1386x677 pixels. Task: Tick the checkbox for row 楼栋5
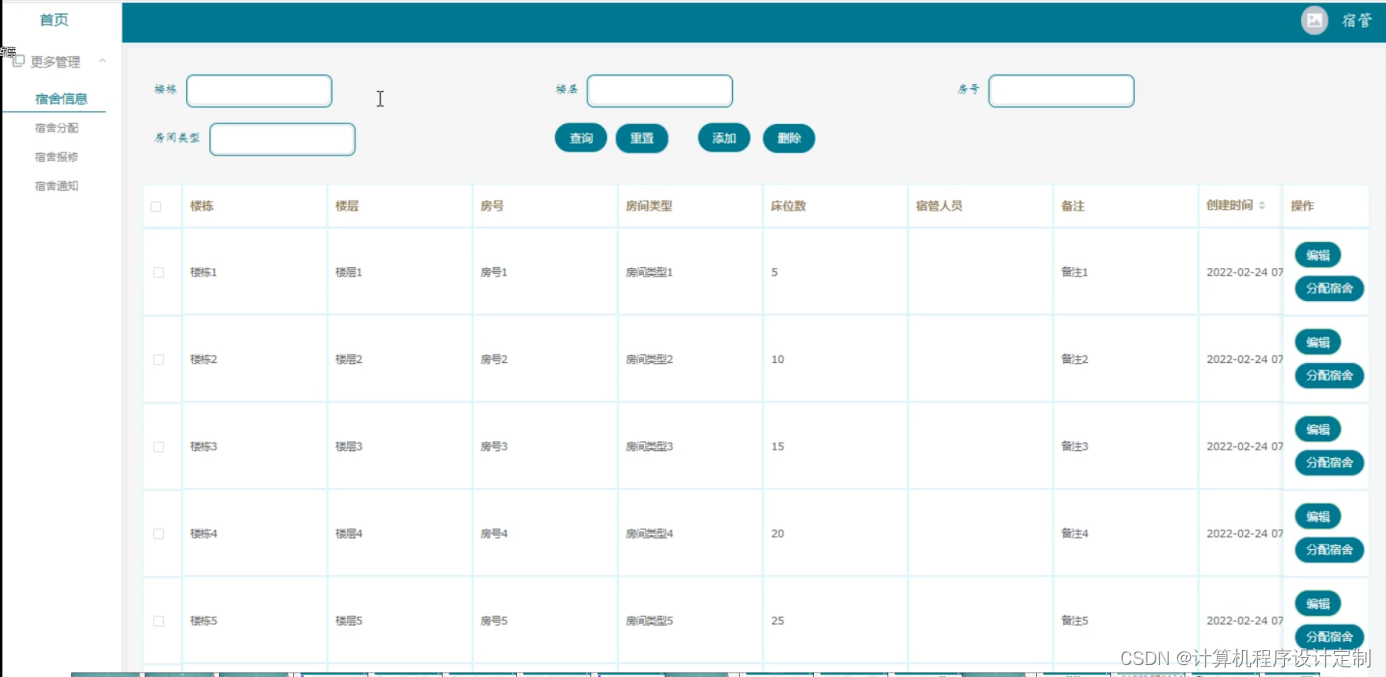[x=159, y=621]
